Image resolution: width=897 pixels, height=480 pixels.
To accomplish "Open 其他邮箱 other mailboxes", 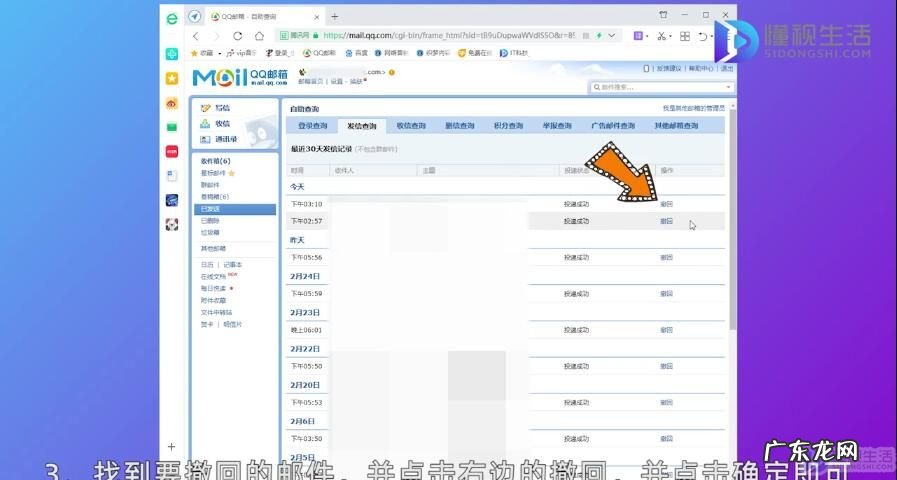I will 213,249.
